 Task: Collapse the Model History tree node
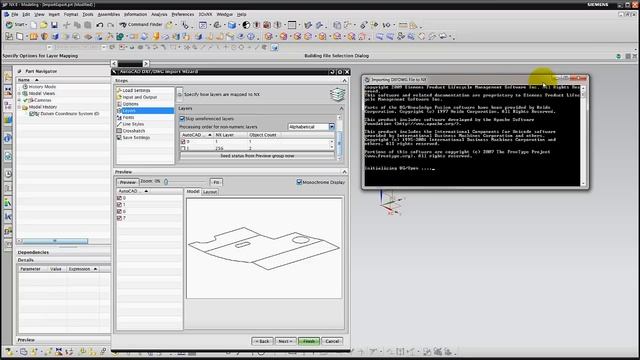[x=20, y=107]
